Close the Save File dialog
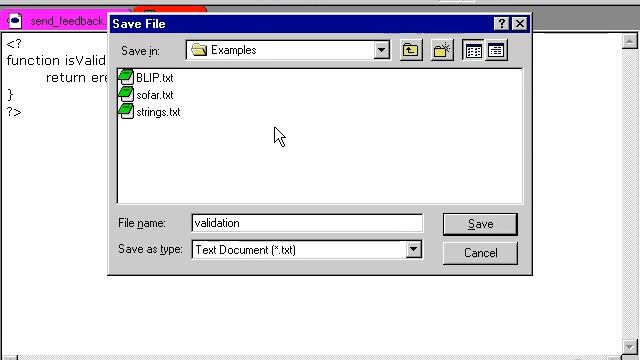This screenshot has height=360, width=640. 520,24
